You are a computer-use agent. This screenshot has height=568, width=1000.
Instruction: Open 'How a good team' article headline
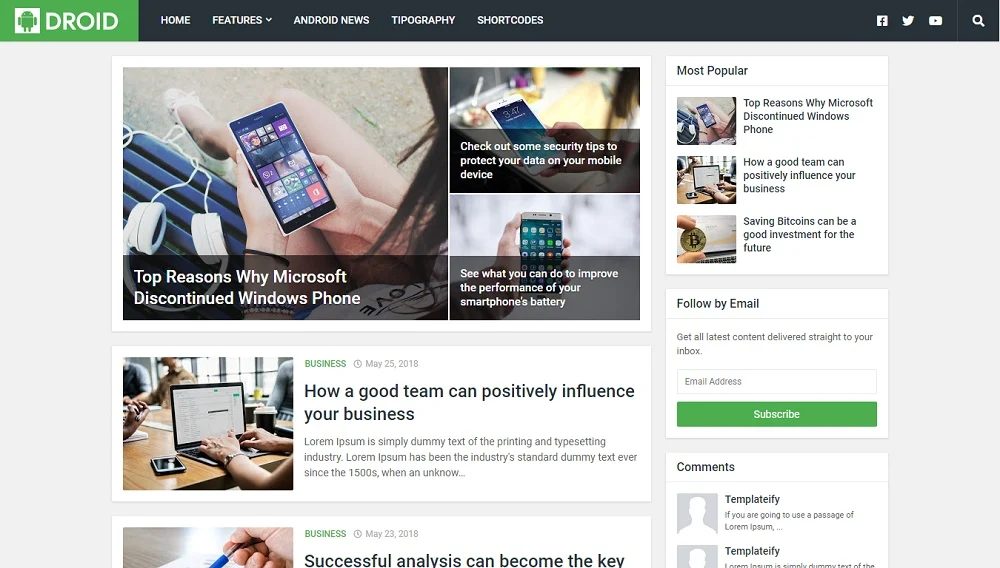(x=469, y=402)
